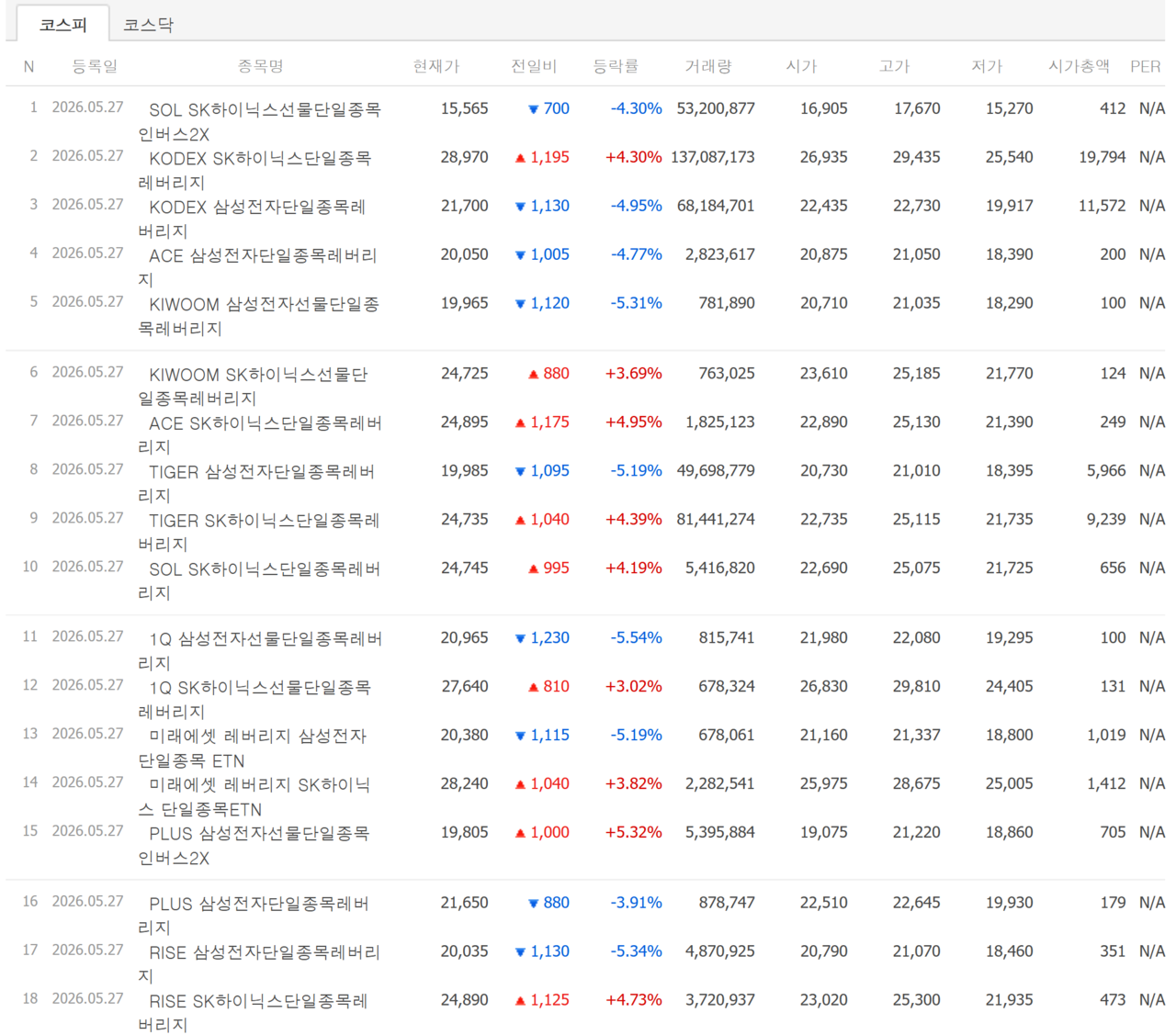
Task: Click the 거래량 column header
Action: 708,66
